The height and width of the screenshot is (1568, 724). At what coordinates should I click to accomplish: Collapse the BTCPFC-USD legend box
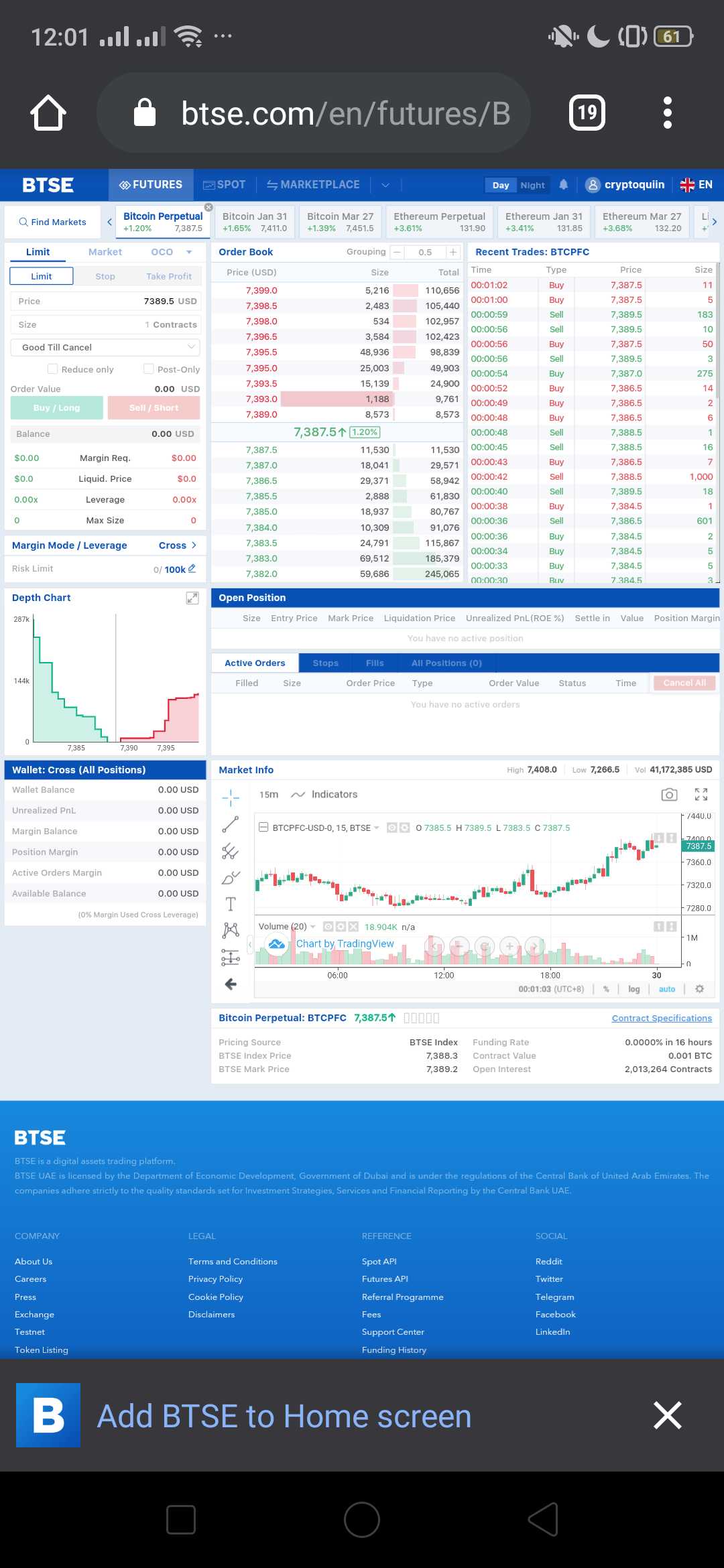click(x=263, y=828)
